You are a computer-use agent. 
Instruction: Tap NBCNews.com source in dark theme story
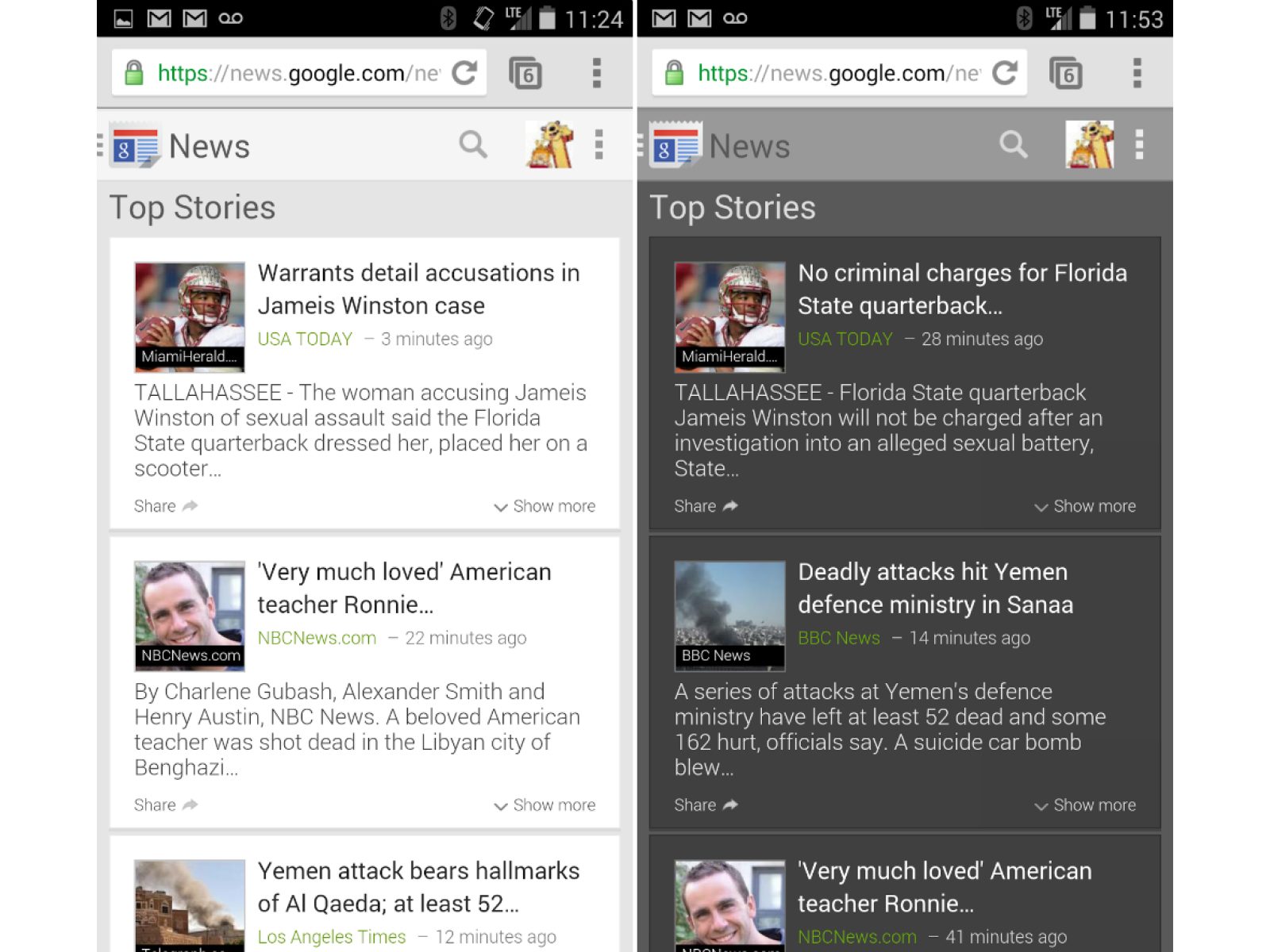pyautogui.click(x=857, y=937)
